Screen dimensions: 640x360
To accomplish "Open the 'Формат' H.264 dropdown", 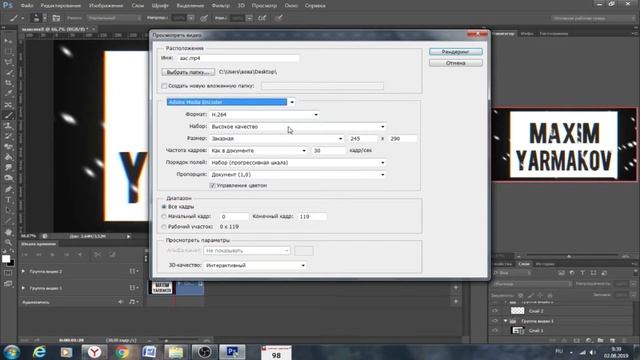I will [x=264, y=115].
